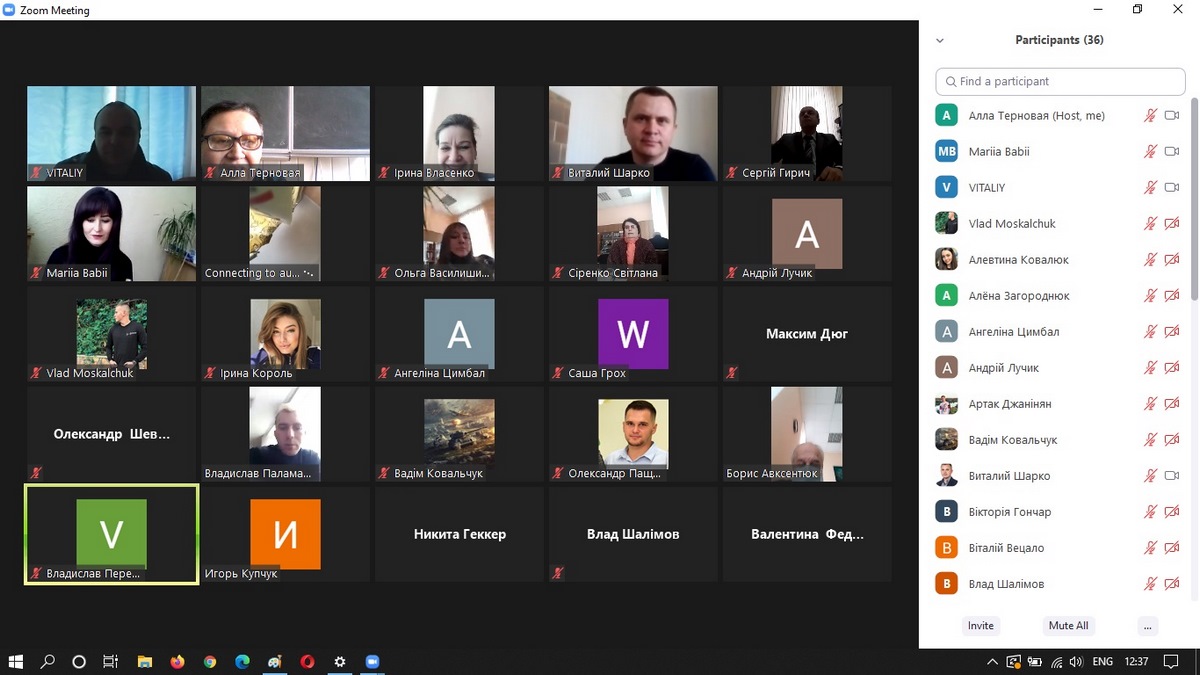Image resolution: width=1200 pixels, height=675 pixels.
Task: Click the Invite button
Action: click(980, 626)
